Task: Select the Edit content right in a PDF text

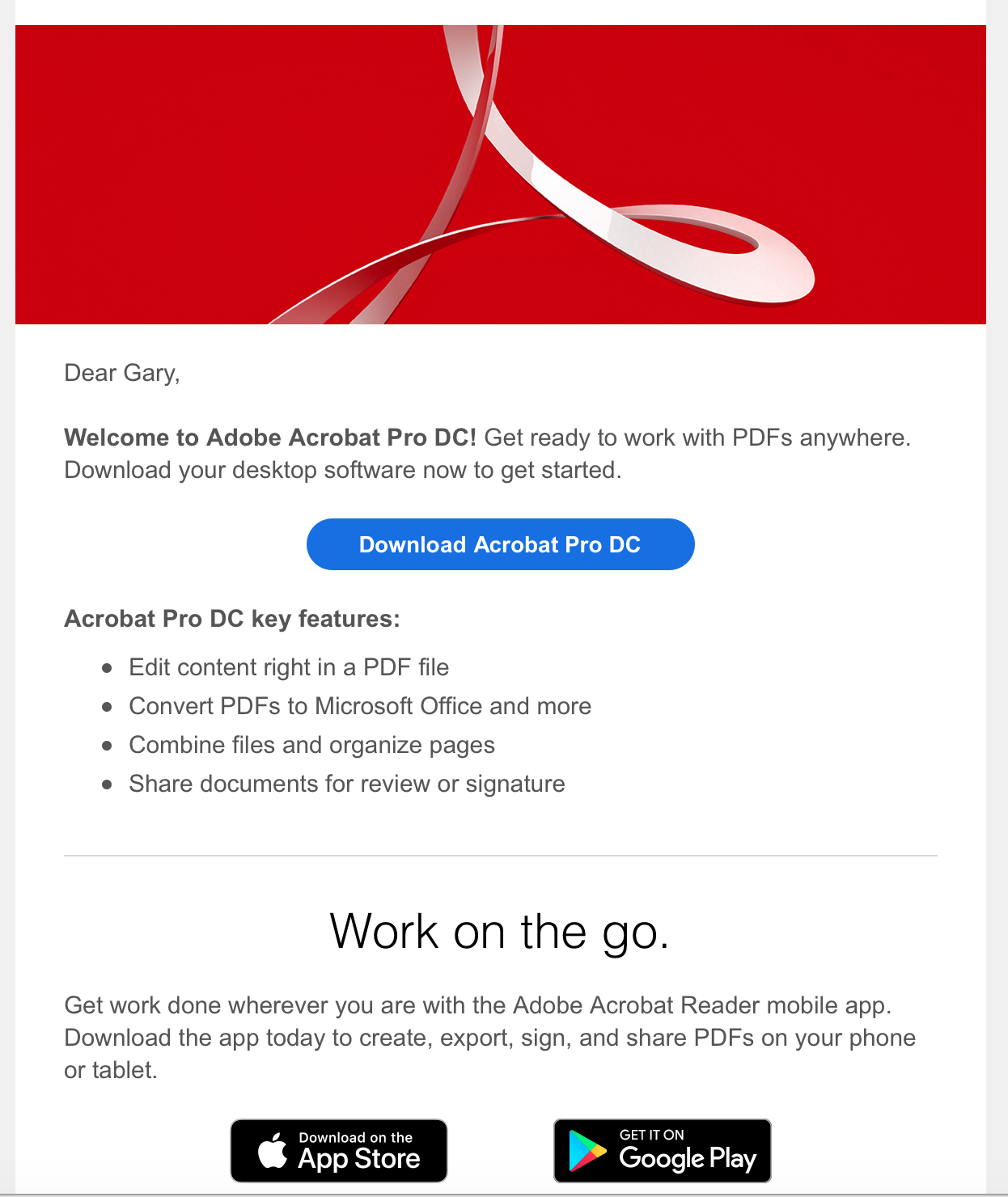Action: pos(289,668)
